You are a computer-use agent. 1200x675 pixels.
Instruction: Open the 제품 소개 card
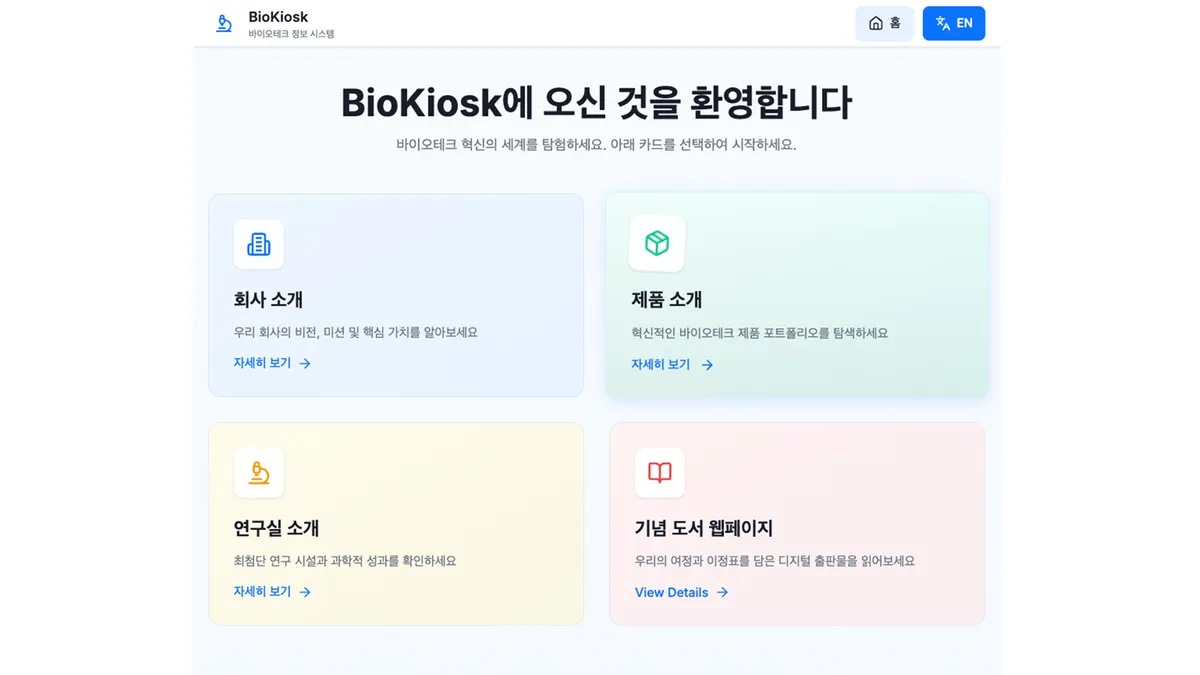click(x=797, y=295)
